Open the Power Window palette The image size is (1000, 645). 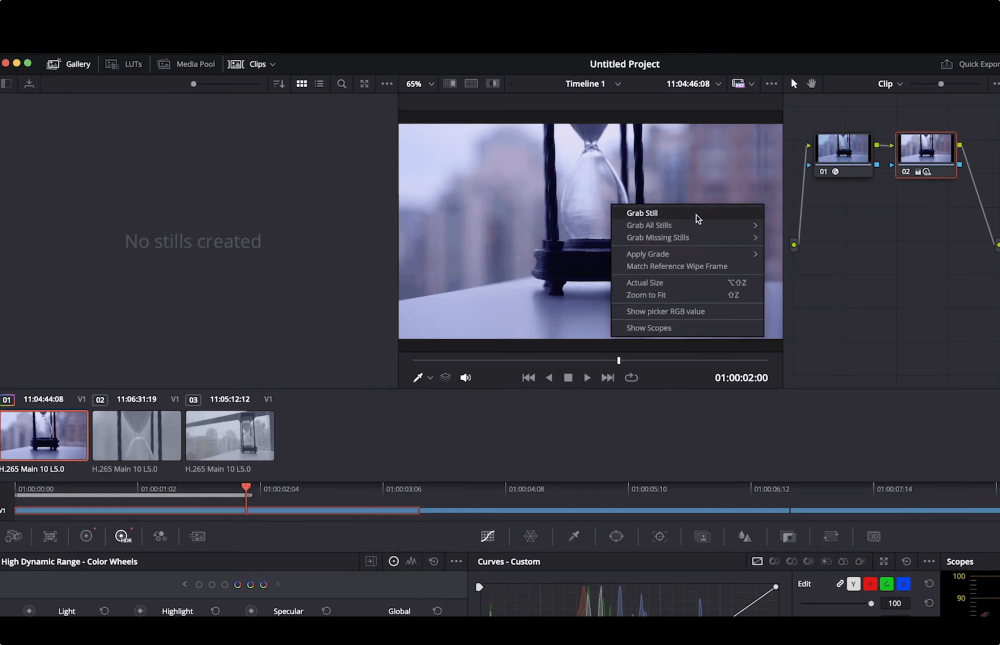[616, 537]
